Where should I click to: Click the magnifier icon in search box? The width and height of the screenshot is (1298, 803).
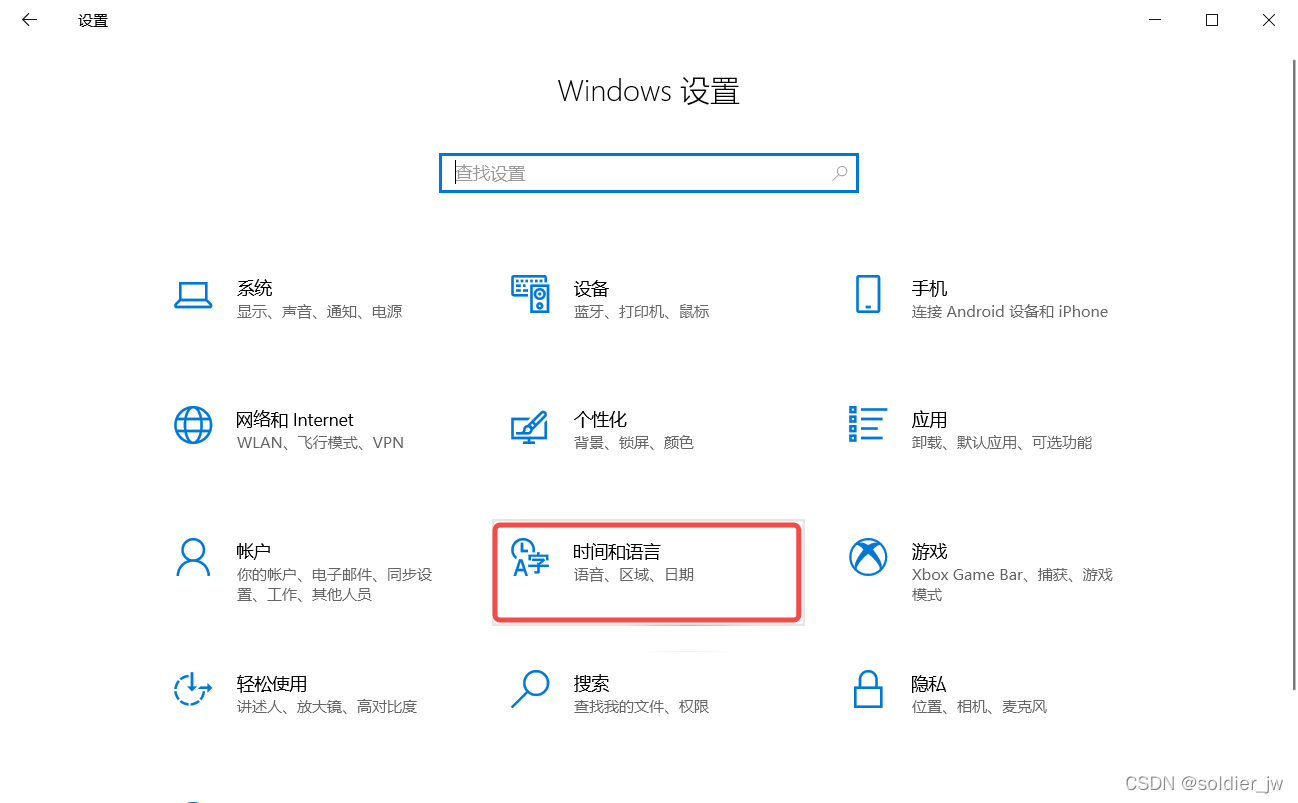[840, 173]
